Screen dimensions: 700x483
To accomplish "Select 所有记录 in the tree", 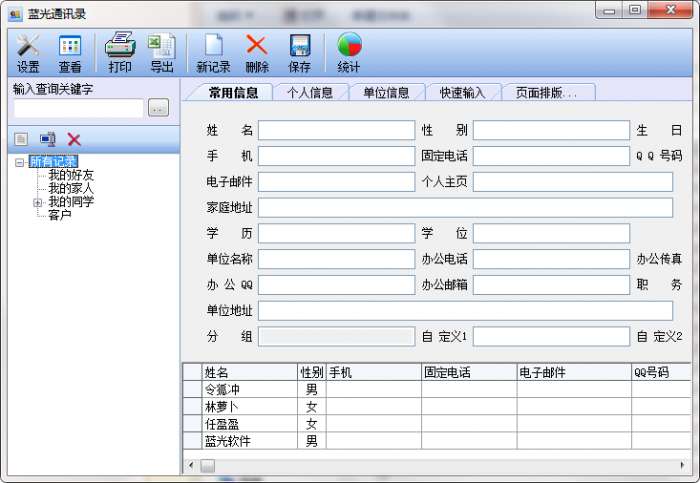I will (53, 162).
